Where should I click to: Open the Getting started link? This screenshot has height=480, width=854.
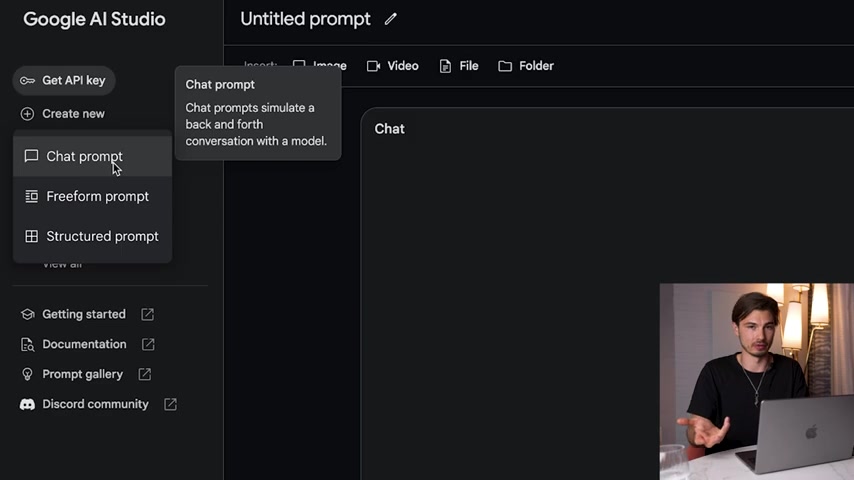click(84, 314)
